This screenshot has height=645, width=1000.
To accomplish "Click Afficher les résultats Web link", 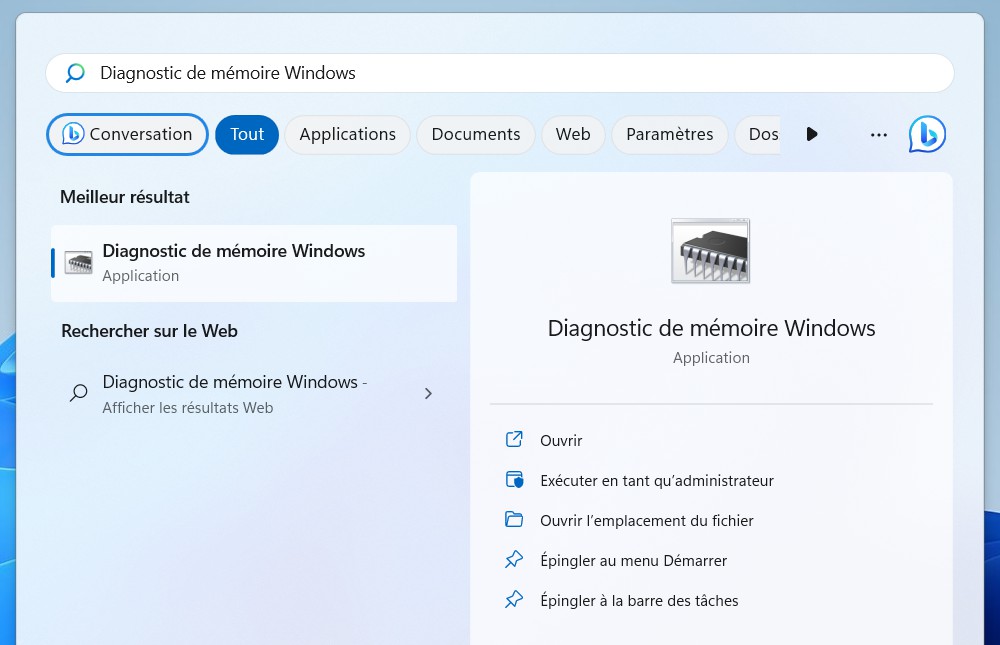I will tap(187, 408).
